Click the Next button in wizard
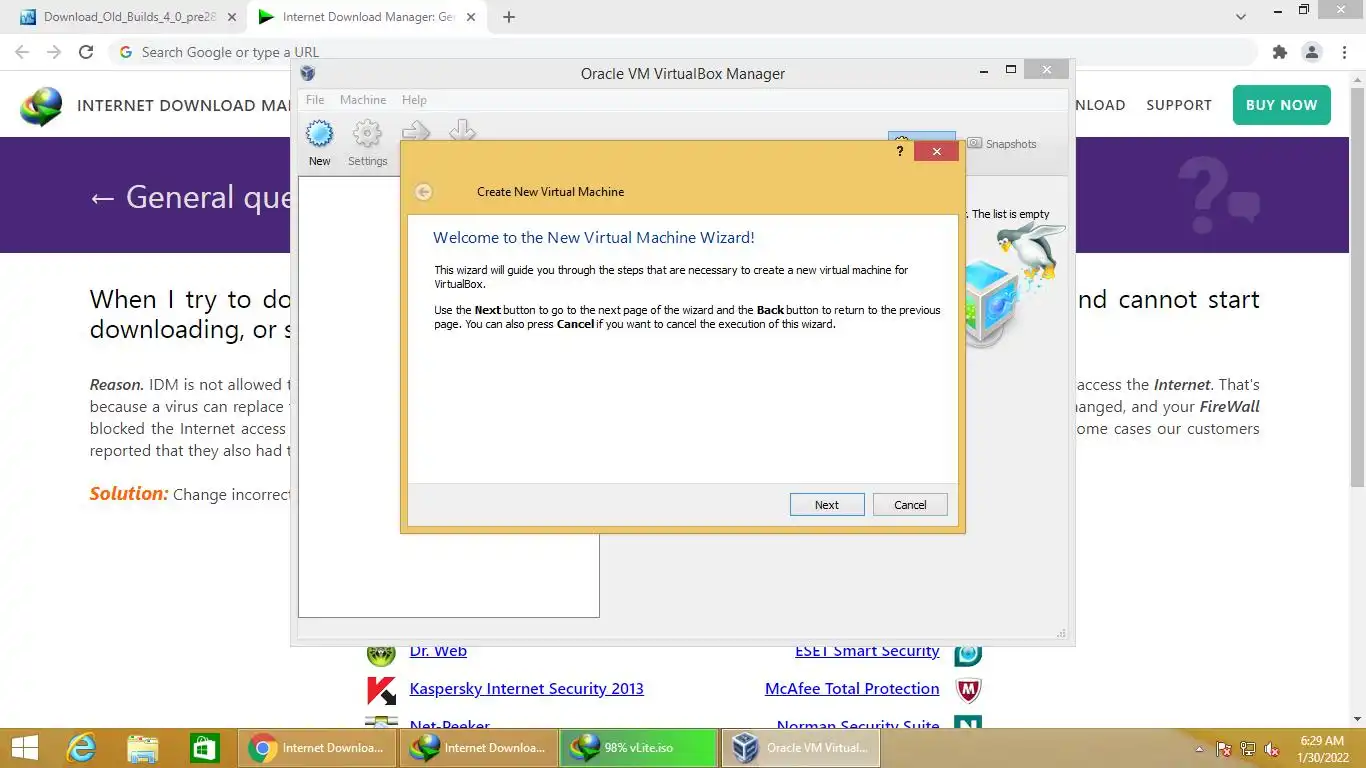The width and height of the screenshot is (1366, 768). point(827,505)
